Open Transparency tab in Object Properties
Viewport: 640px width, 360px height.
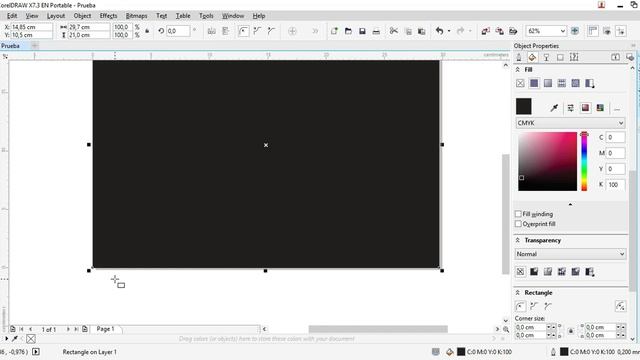546,57
